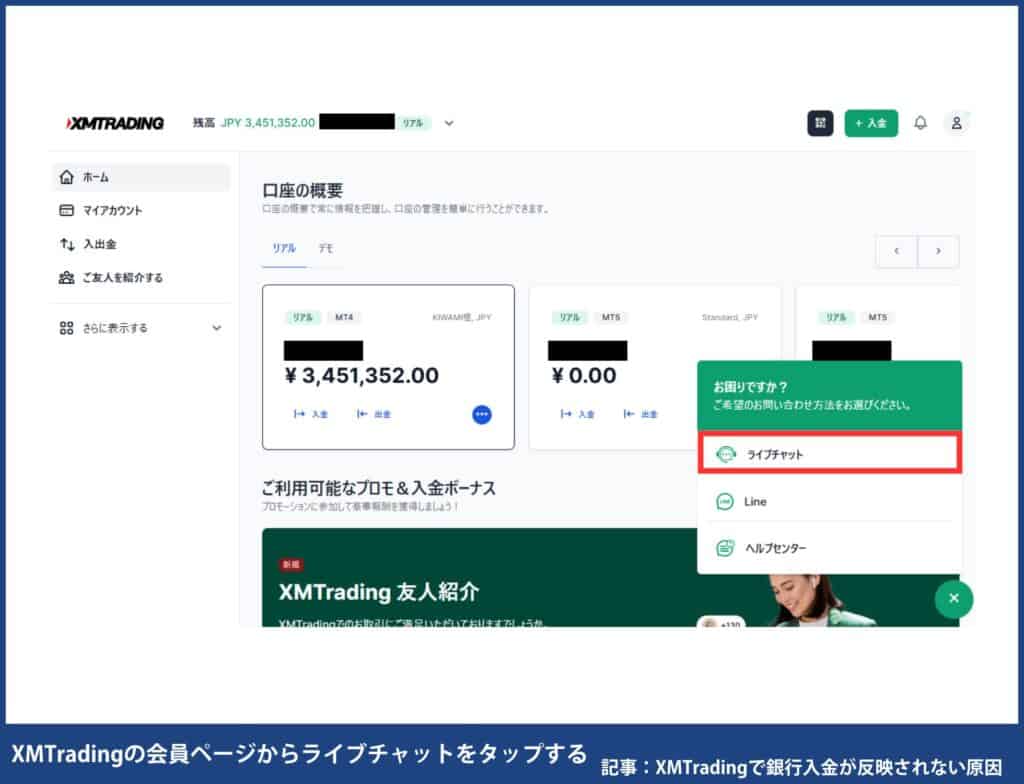Click 出金 on the MT4 KIWAMI account card
1024x784 pixels.
pos(374,414)
